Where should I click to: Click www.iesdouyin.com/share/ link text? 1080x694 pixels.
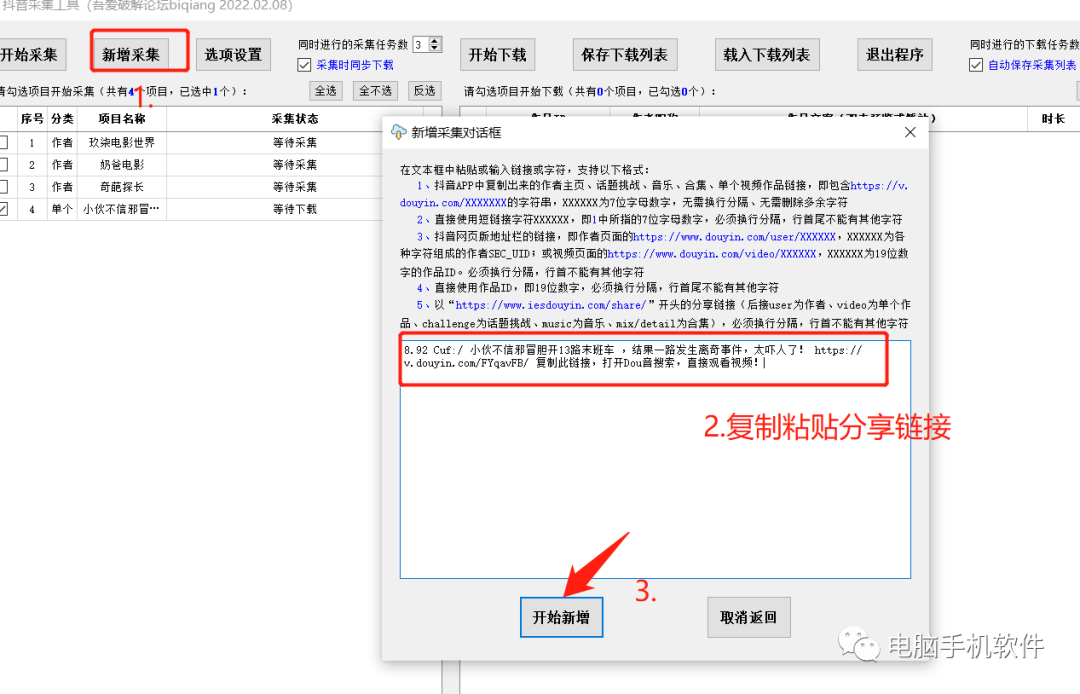point(550,304)
